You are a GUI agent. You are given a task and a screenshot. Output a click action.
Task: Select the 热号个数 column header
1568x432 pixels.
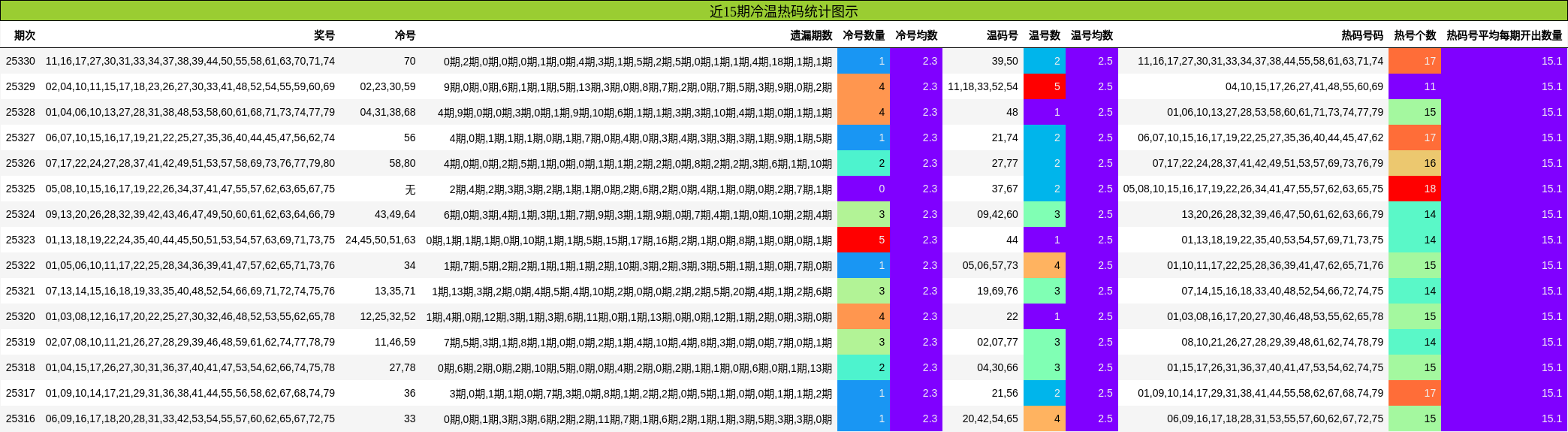[x=1415, y=35]
